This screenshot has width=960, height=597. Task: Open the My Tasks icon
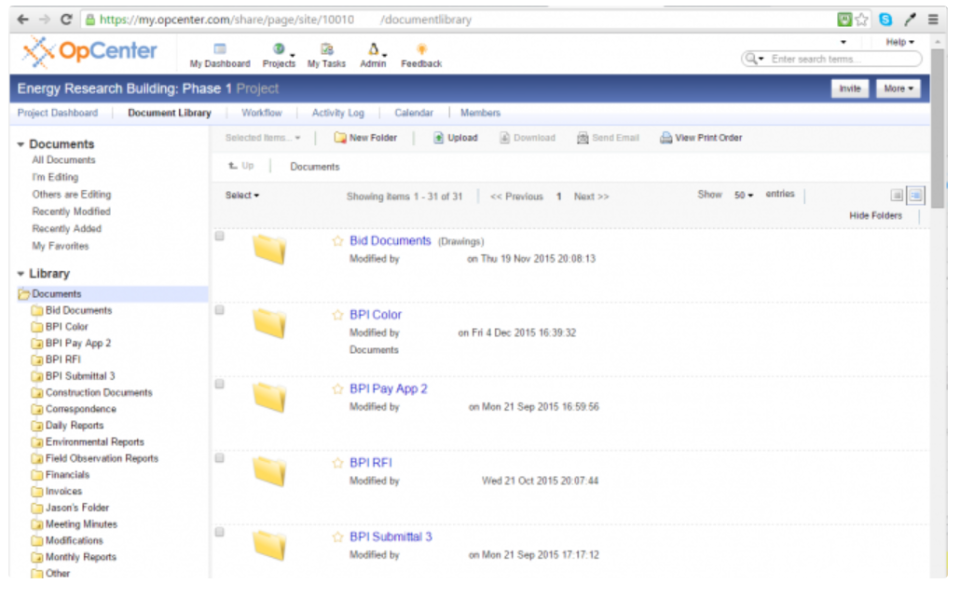[326, 49]
